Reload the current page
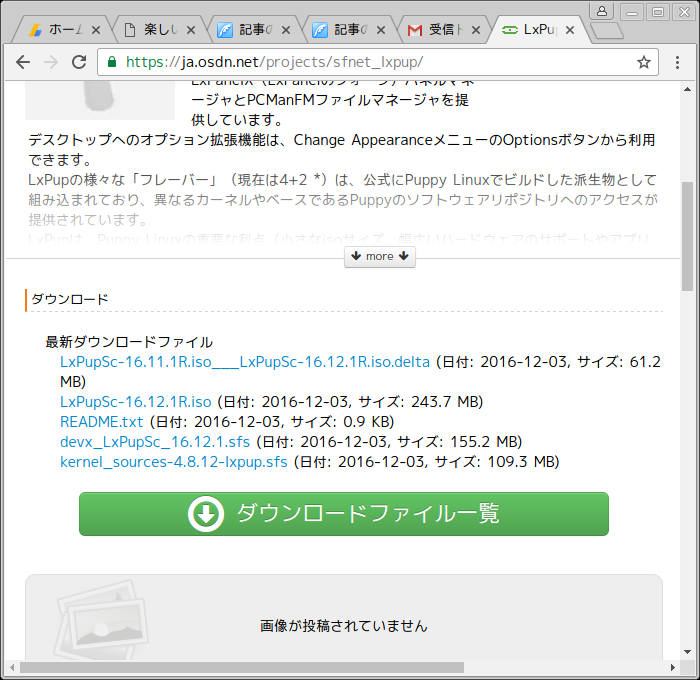This screenshot has height=680, width=700. click(79, 62)
